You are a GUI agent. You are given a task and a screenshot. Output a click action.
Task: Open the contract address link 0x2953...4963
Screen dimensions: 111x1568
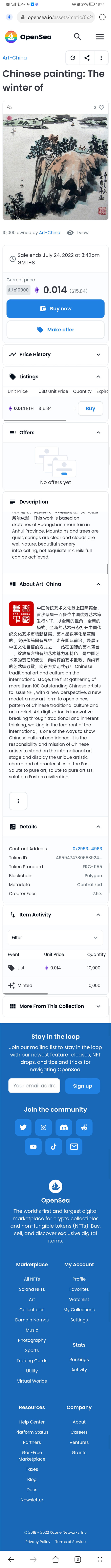87,849
